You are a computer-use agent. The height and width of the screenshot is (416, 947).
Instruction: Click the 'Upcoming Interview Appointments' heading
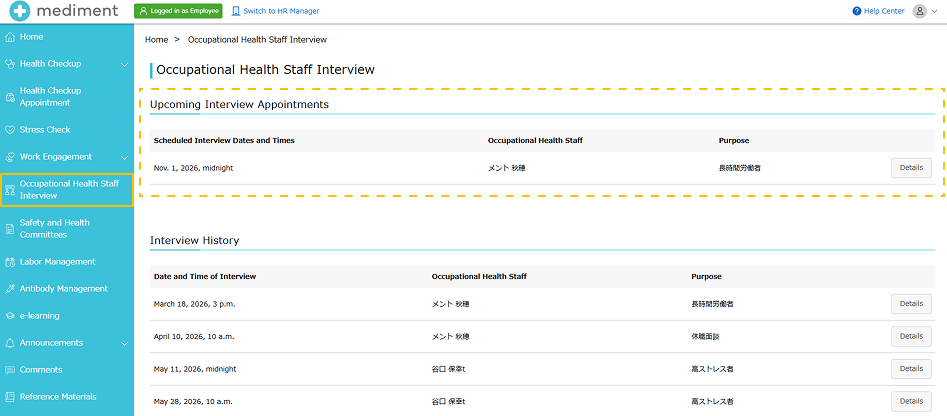click(239, 104)
